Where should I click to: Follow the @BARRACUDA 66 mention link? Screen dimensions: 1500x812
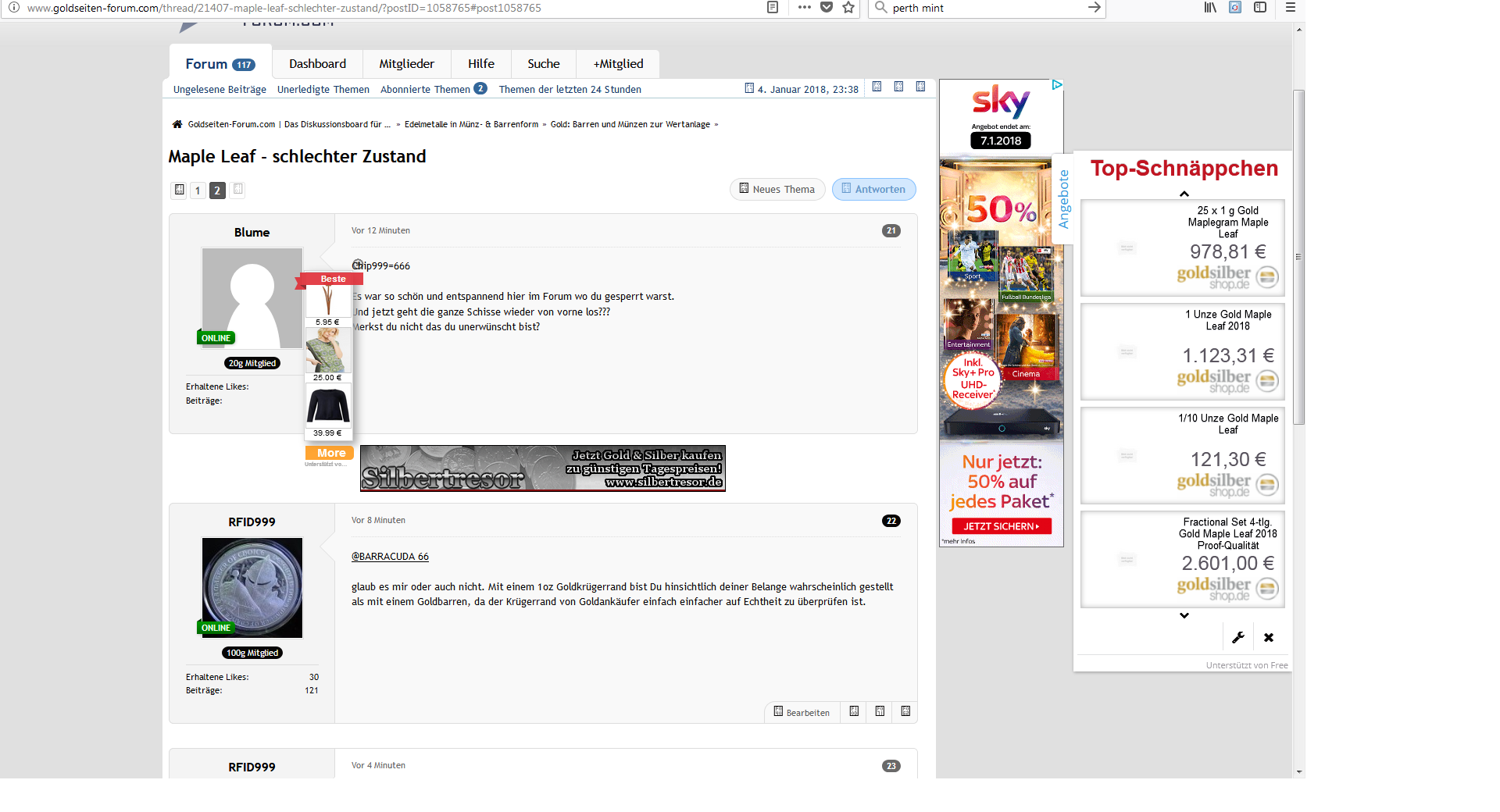(390, 557)
